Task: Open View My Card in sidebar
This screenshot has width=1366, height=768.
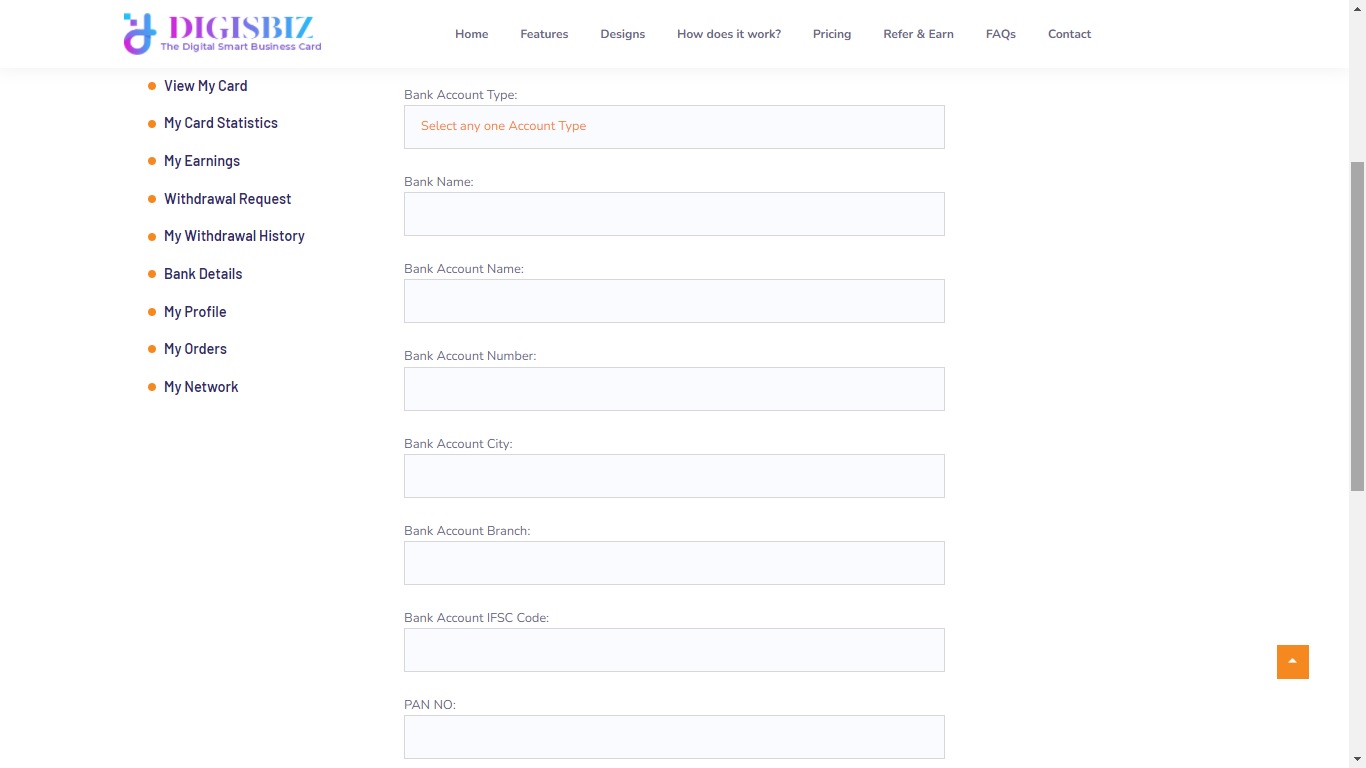Action: click(x=205, y=86)
